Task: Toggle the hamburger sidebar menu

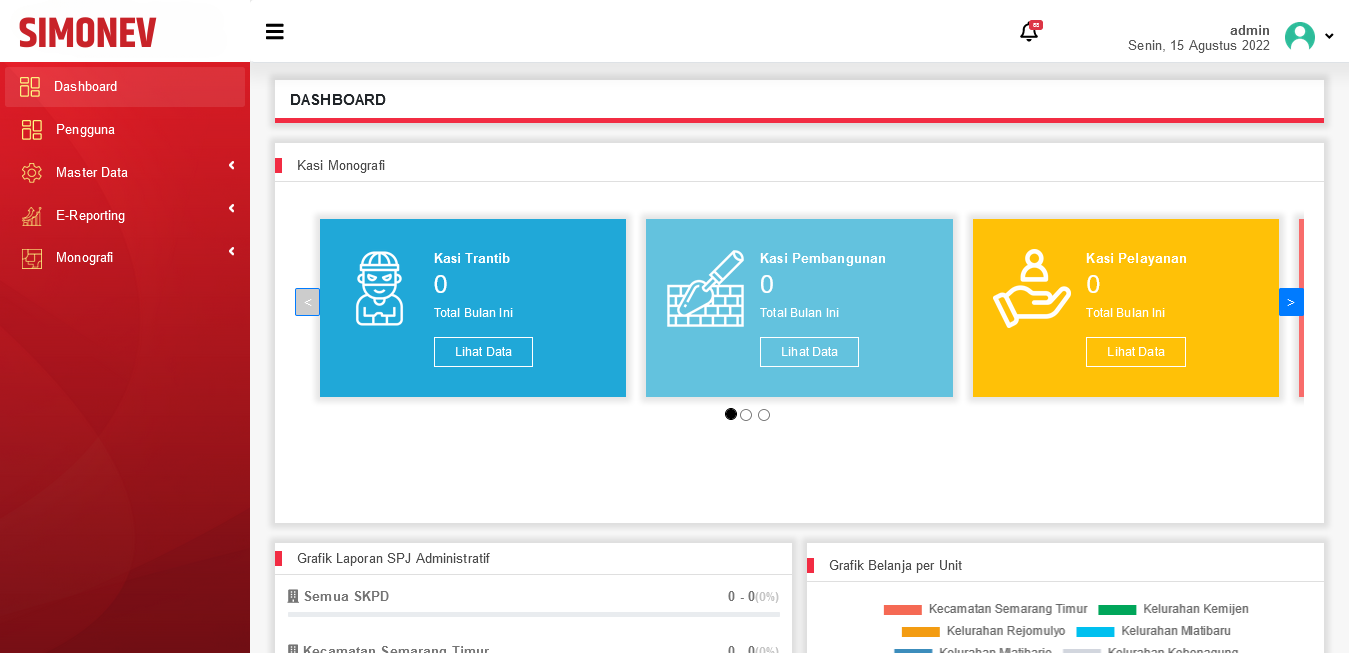Action: [274, 32]
